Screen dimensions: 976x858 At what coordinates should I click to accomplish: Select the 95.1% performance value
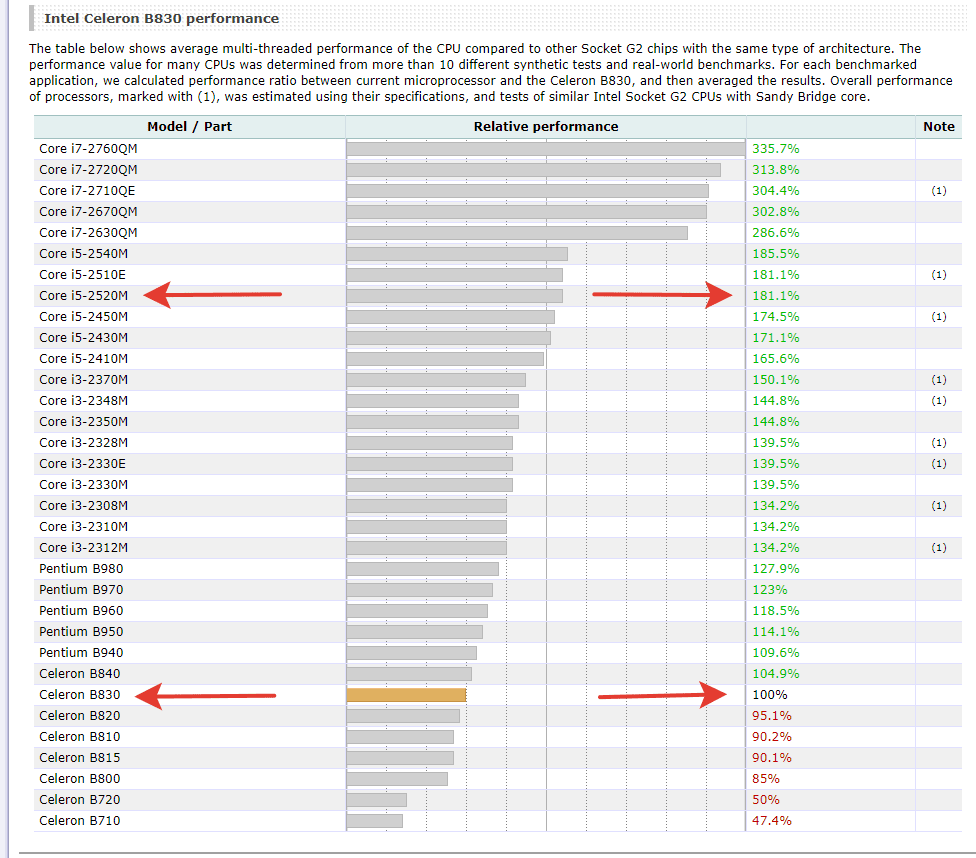[x=772, y=716]
